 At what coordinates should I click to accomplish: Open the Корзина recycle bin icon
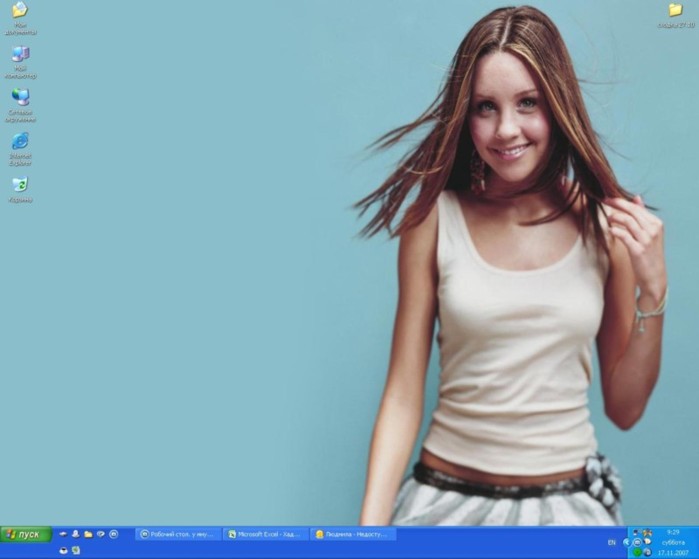coord(20,189)
